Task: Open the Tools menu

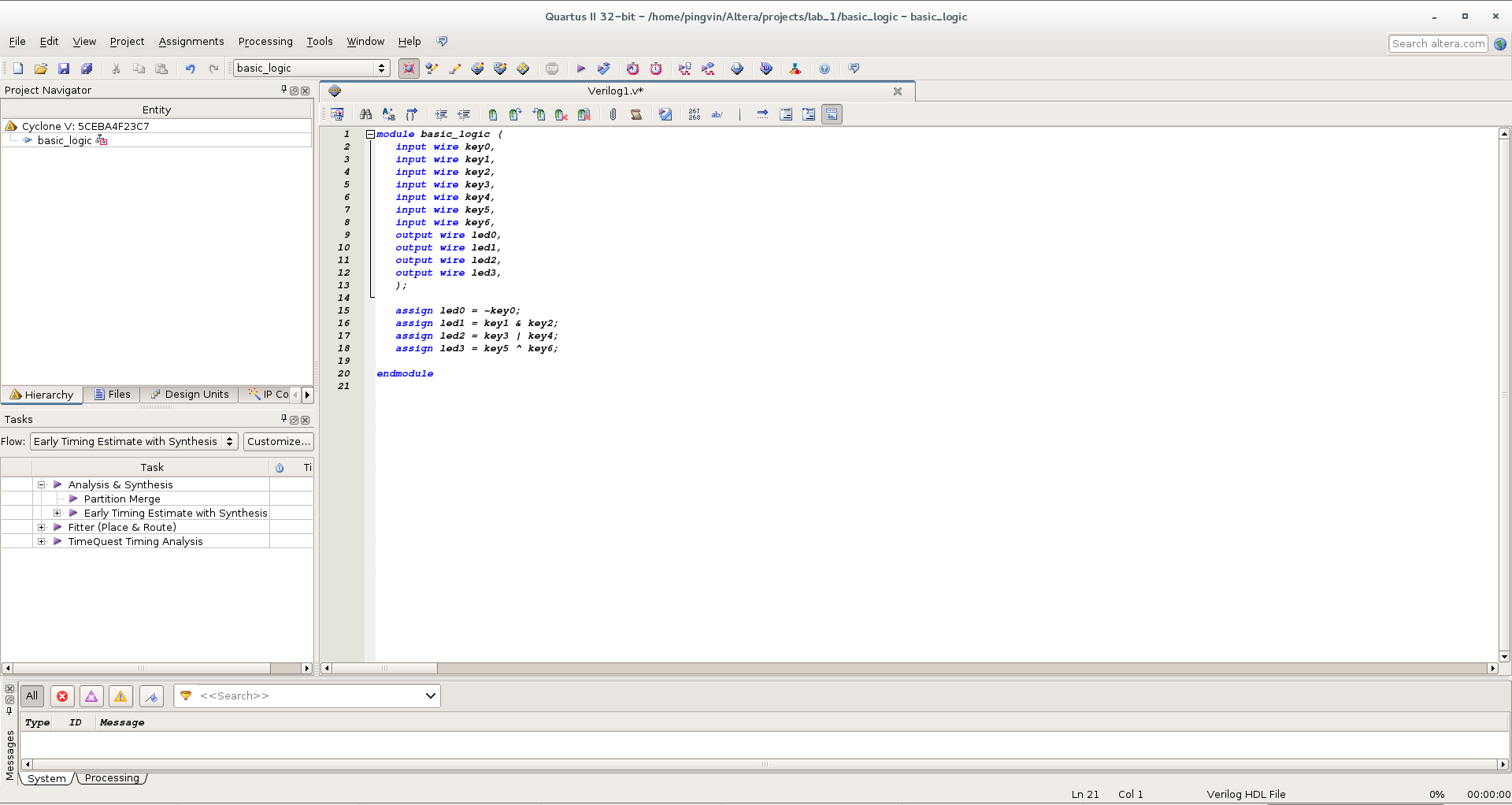Action: tap(320, 42)
